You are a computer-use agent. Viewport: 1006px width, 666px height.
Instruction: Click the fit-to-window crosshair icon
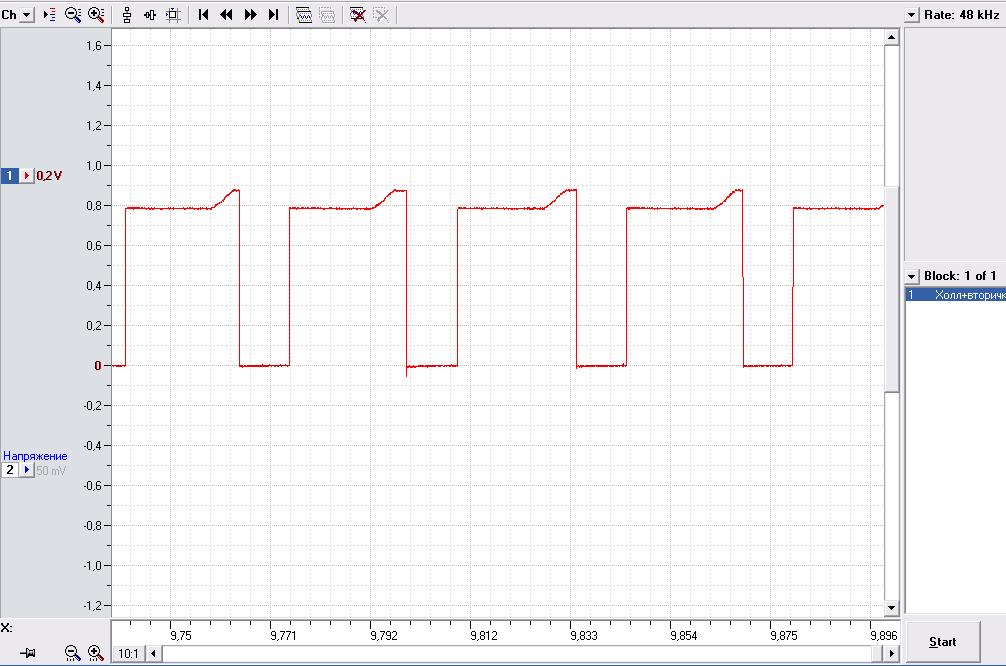[173, 14]
